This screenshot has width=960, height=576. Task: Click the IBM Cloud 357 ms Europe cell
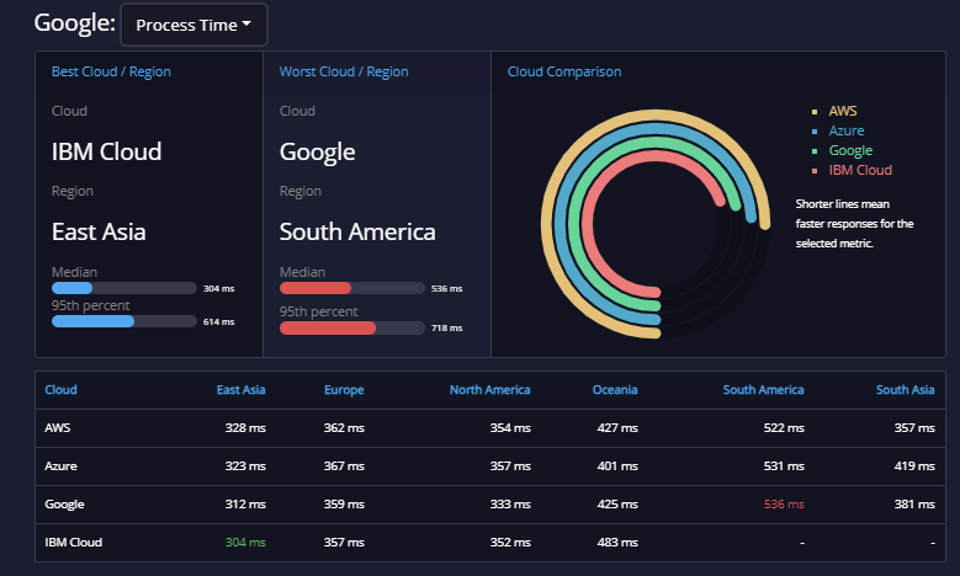(x=344, y=542)
